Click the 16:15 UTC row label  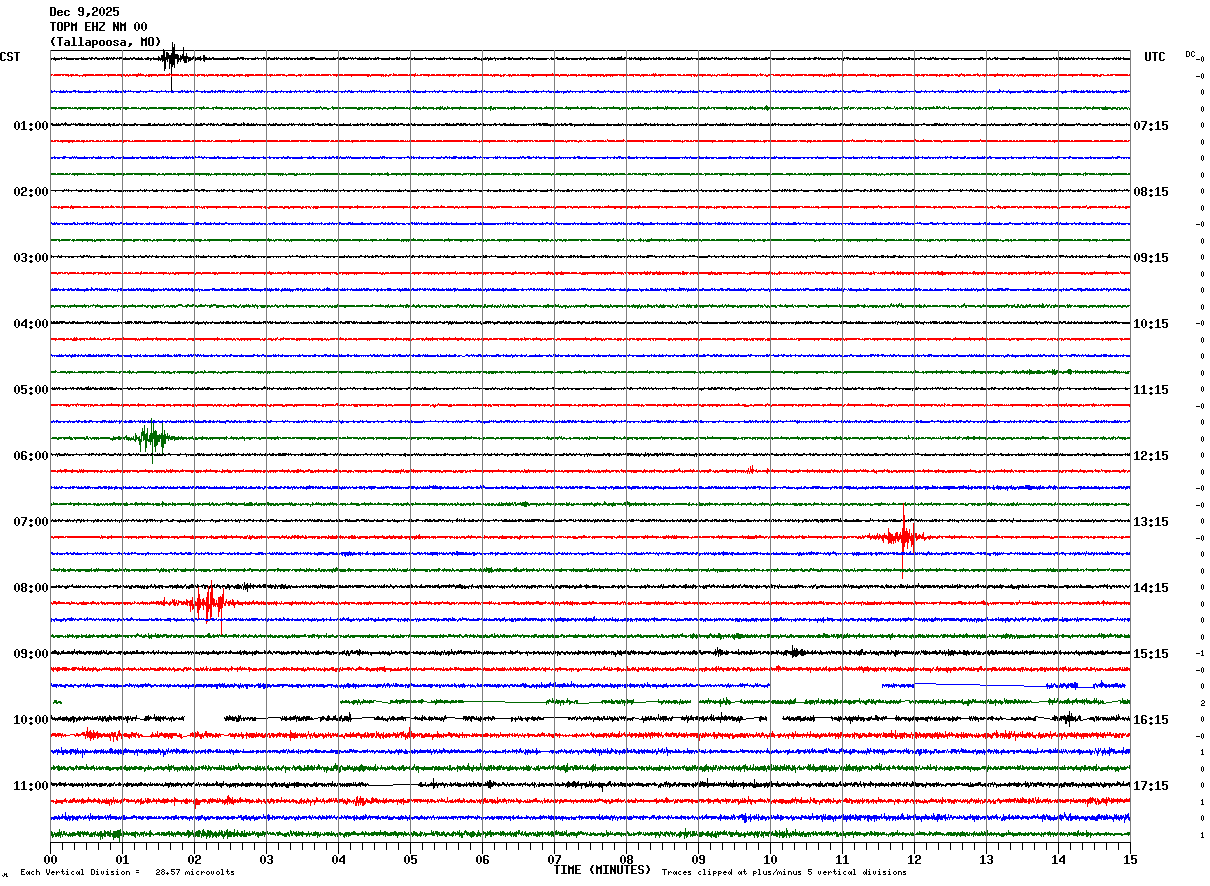pos(1151,720)
